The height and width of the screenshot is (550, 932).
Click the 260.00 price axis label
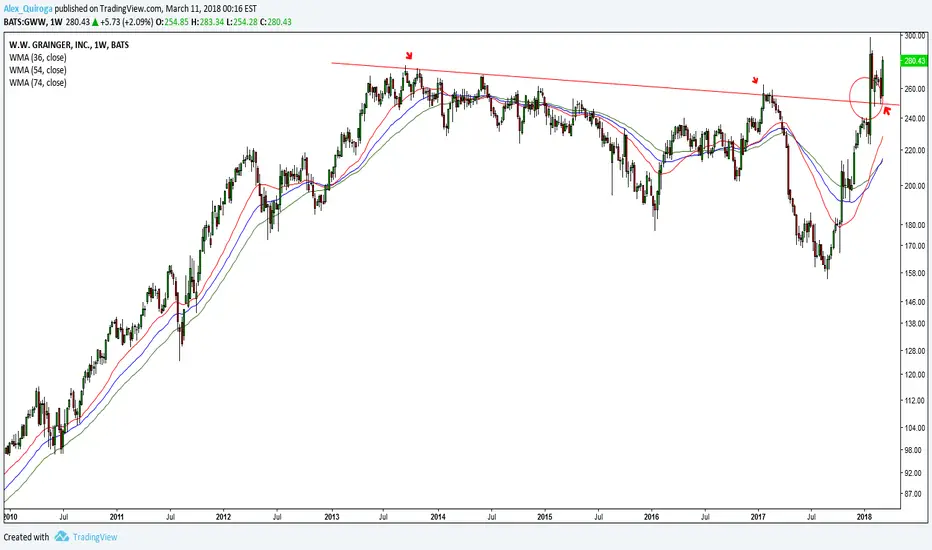tap(915, 89)
